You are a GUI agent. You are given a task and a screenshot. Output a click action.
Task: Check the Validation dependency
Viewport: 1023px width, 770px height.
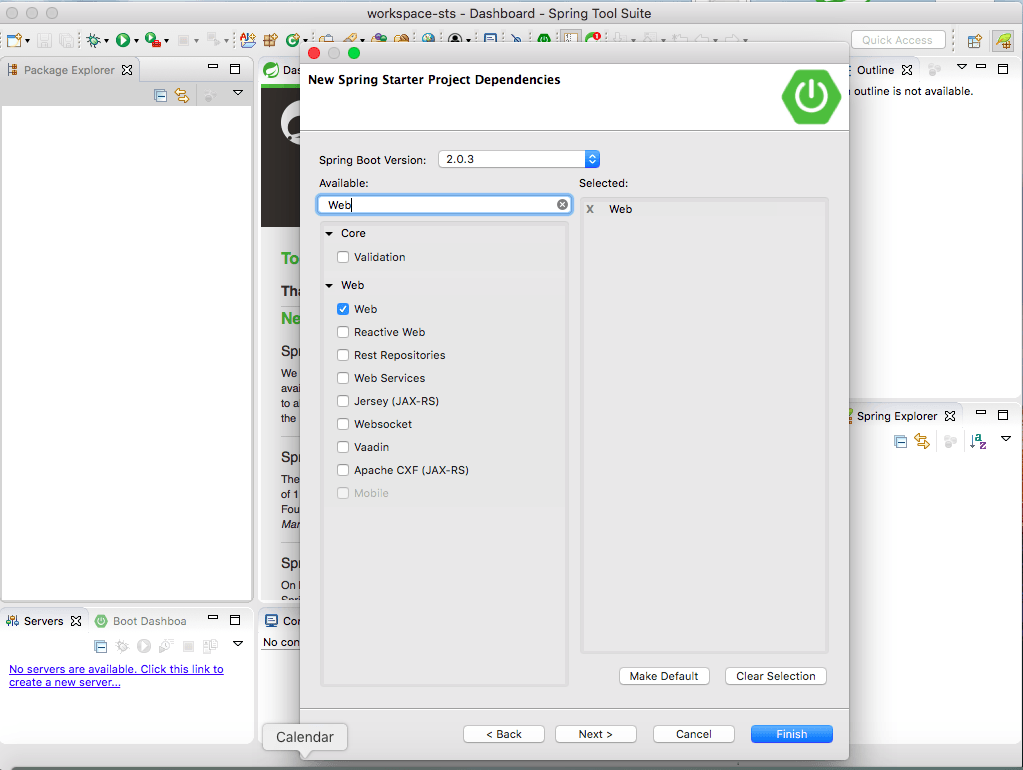pyautogui.click(x=343, y=257)
